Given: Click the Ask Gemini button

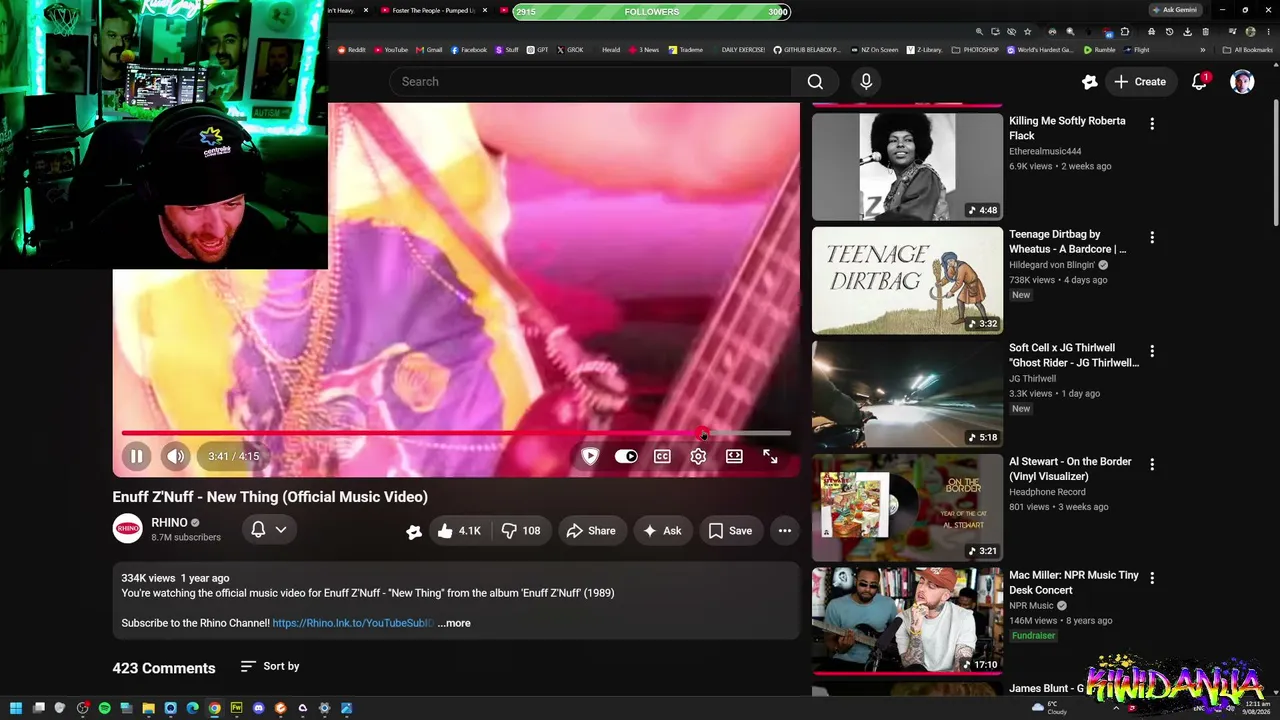Looking at the screenshot, I should [x=1174, y=10].
